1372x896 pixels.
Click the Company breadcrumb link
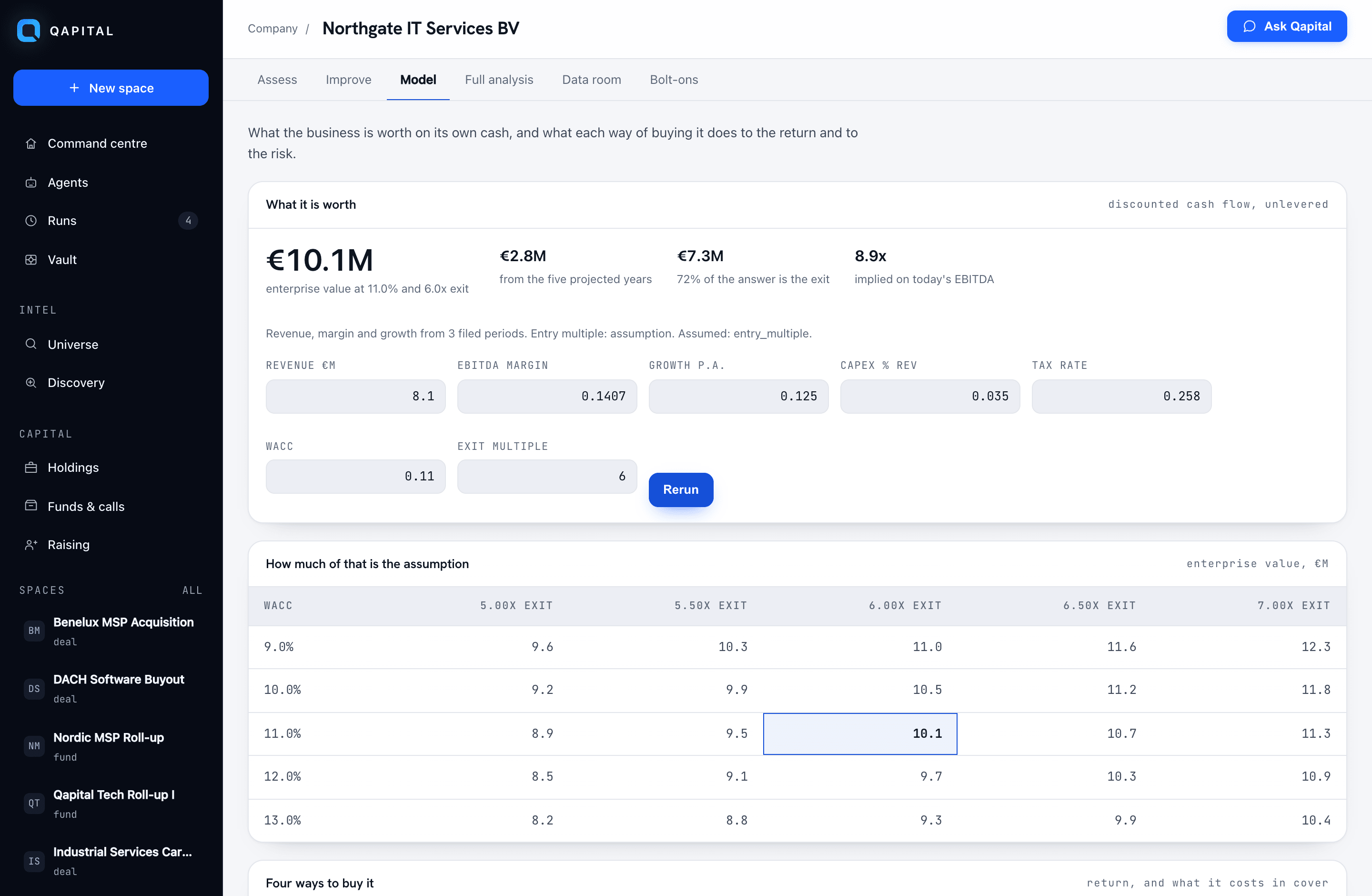[x=272, y=28]
